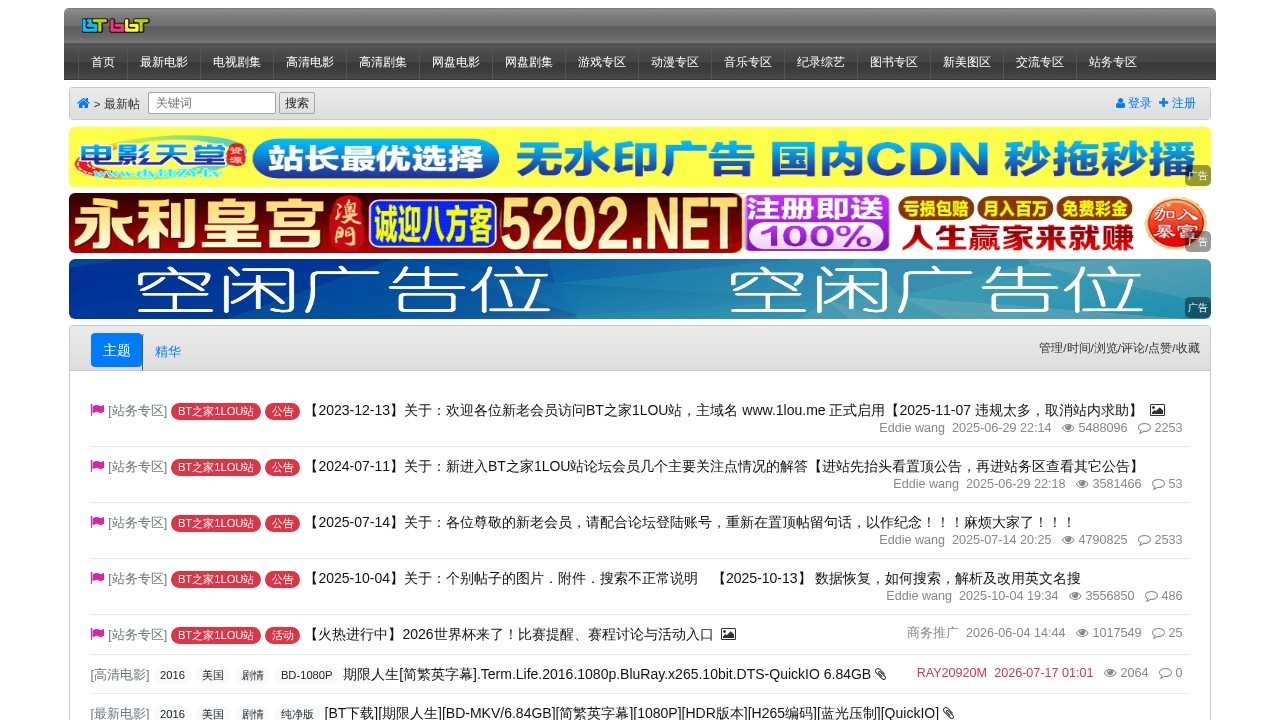Image resolution: width=1280 pixels, height=720 pixels.
Task: Click the BTBBT site logo
Action: [x=115, y=25]
